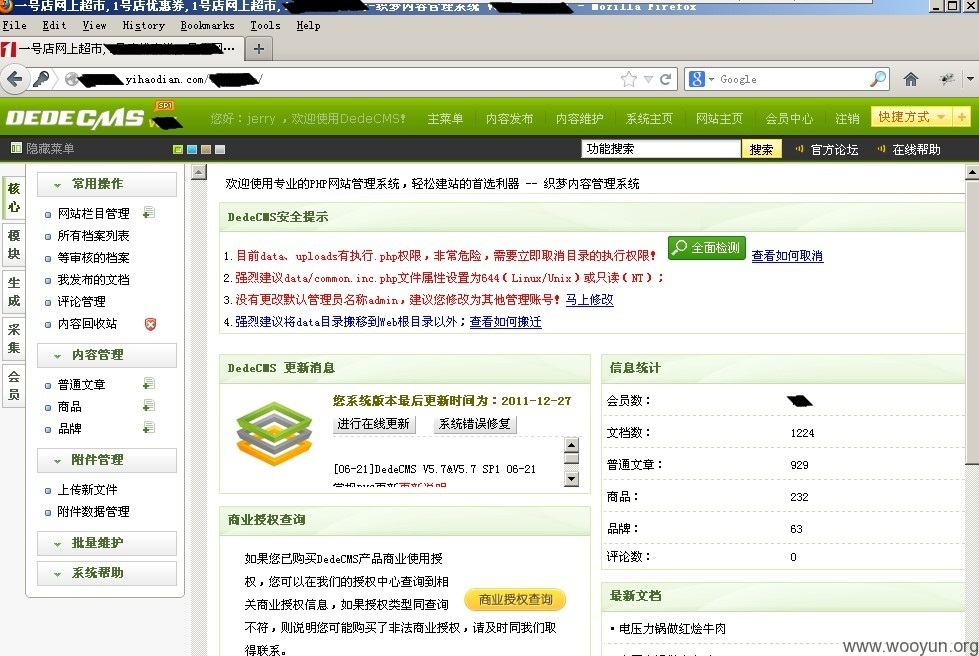Select the tan skin color swatch

coord(205,149)
